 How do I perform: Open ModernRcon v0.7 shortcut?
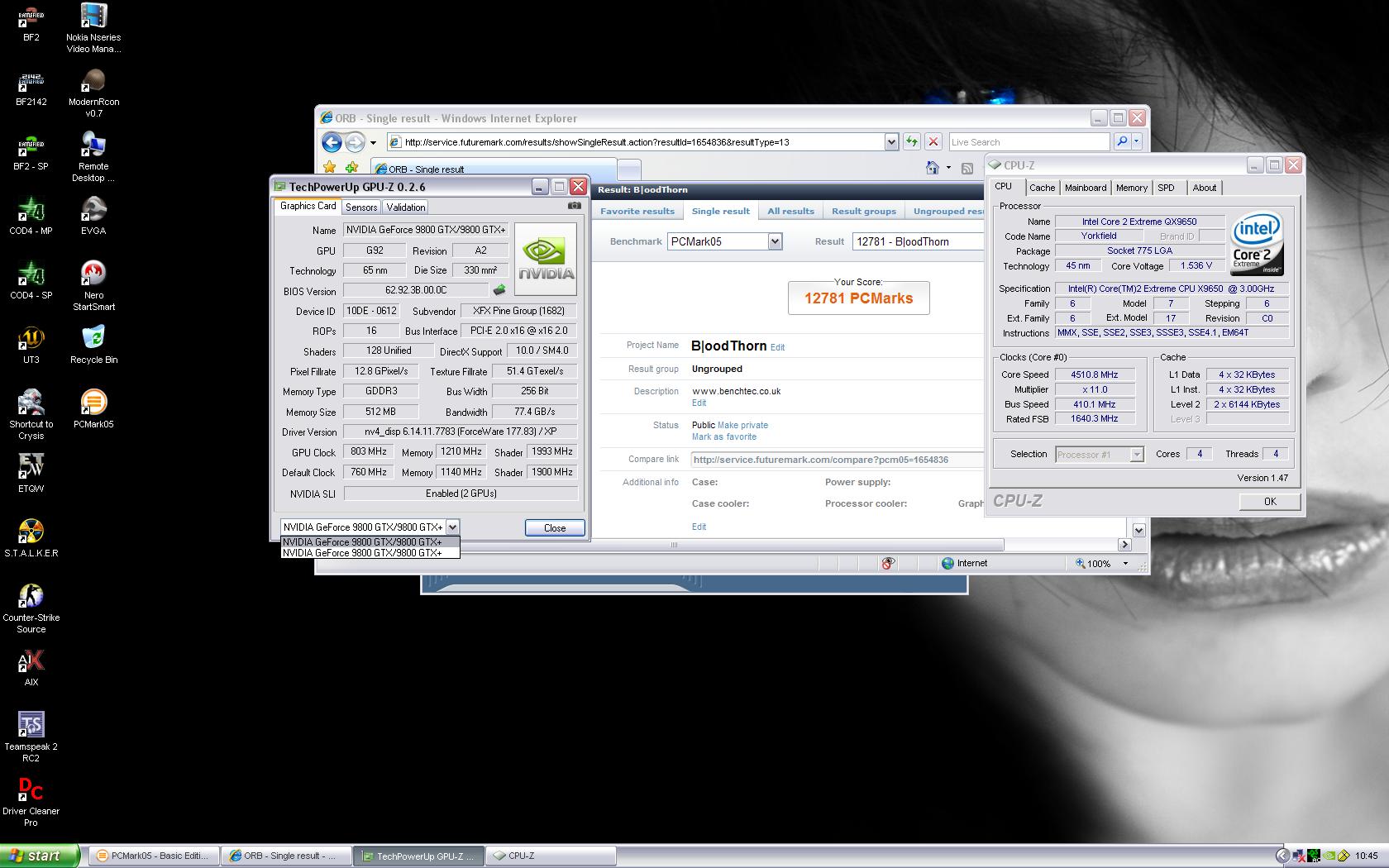coord(93,93)
